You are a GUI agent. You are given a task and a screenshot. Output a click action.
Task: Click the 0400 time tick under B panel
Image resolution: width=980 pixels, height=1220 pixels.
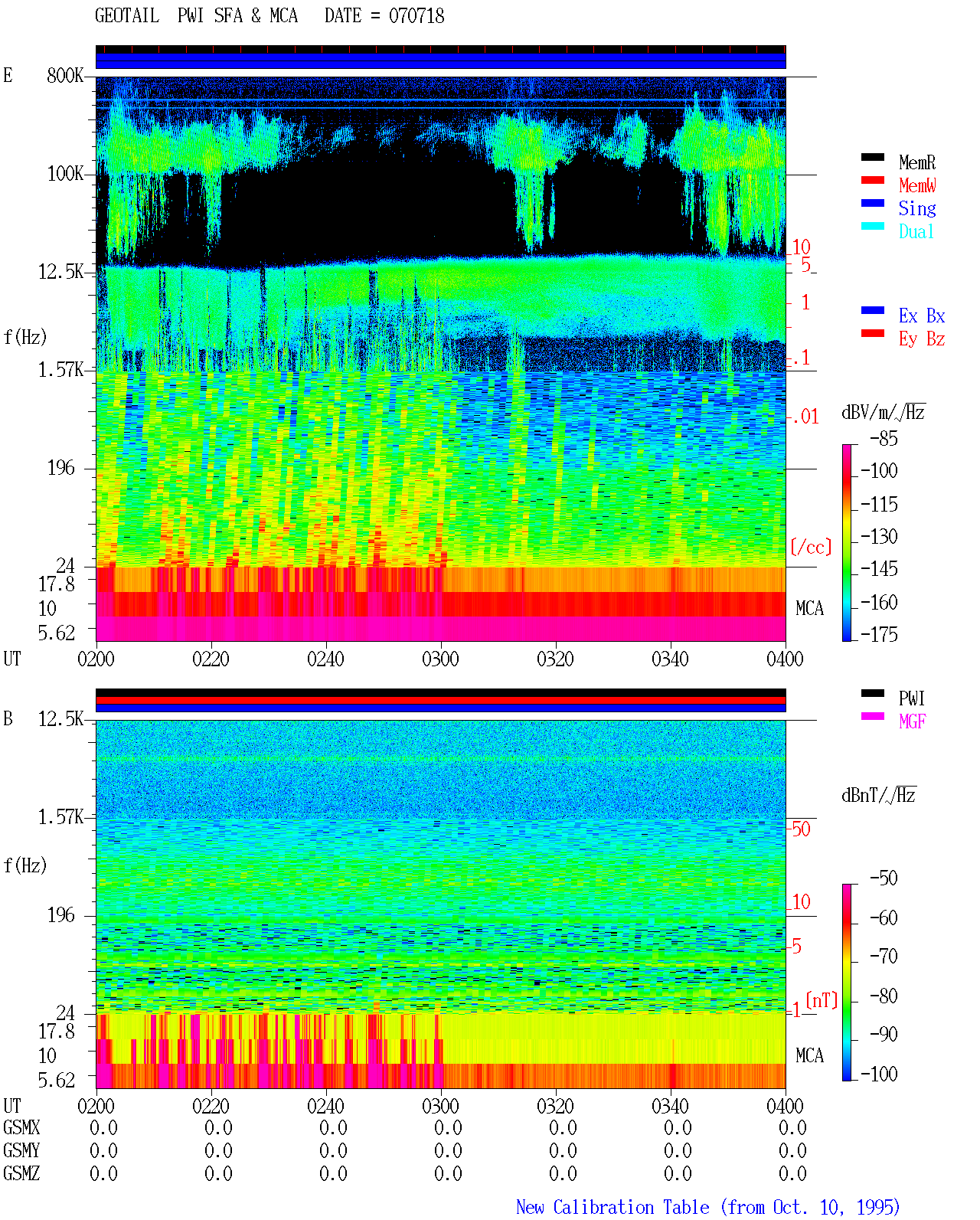(x=785, y=1107)
